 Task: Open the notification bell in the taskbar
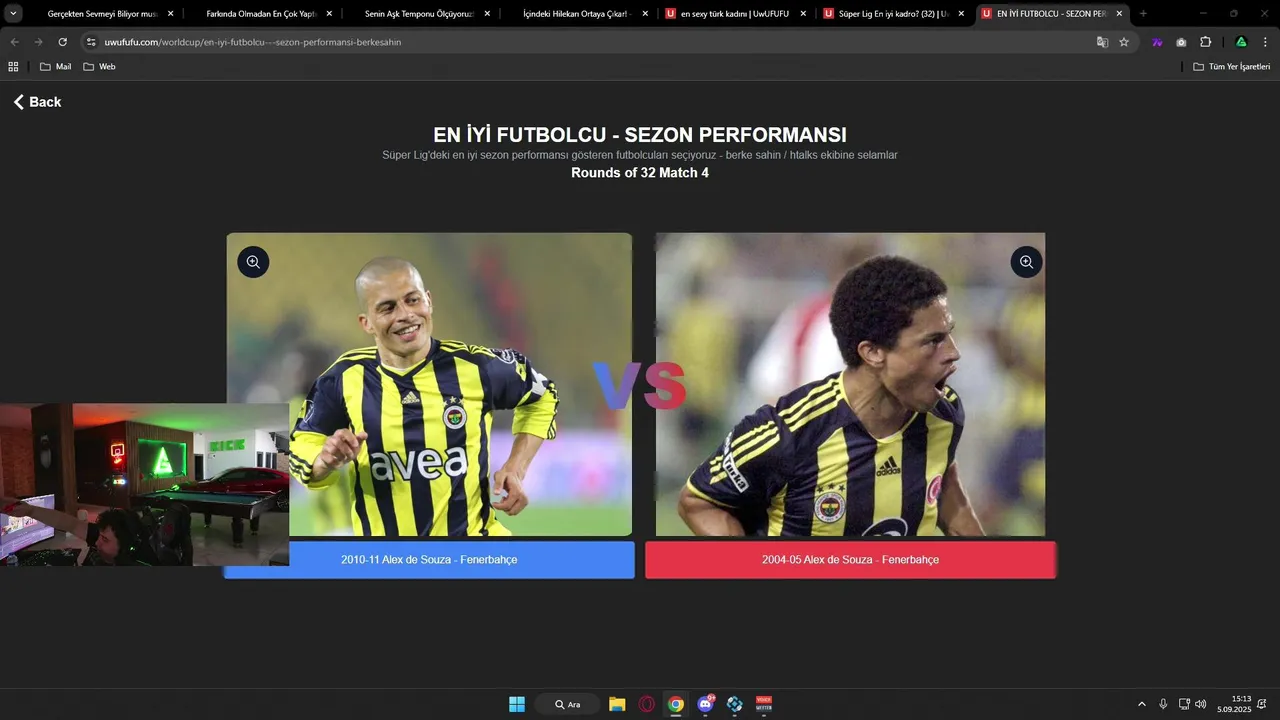tap(1262, 704)
